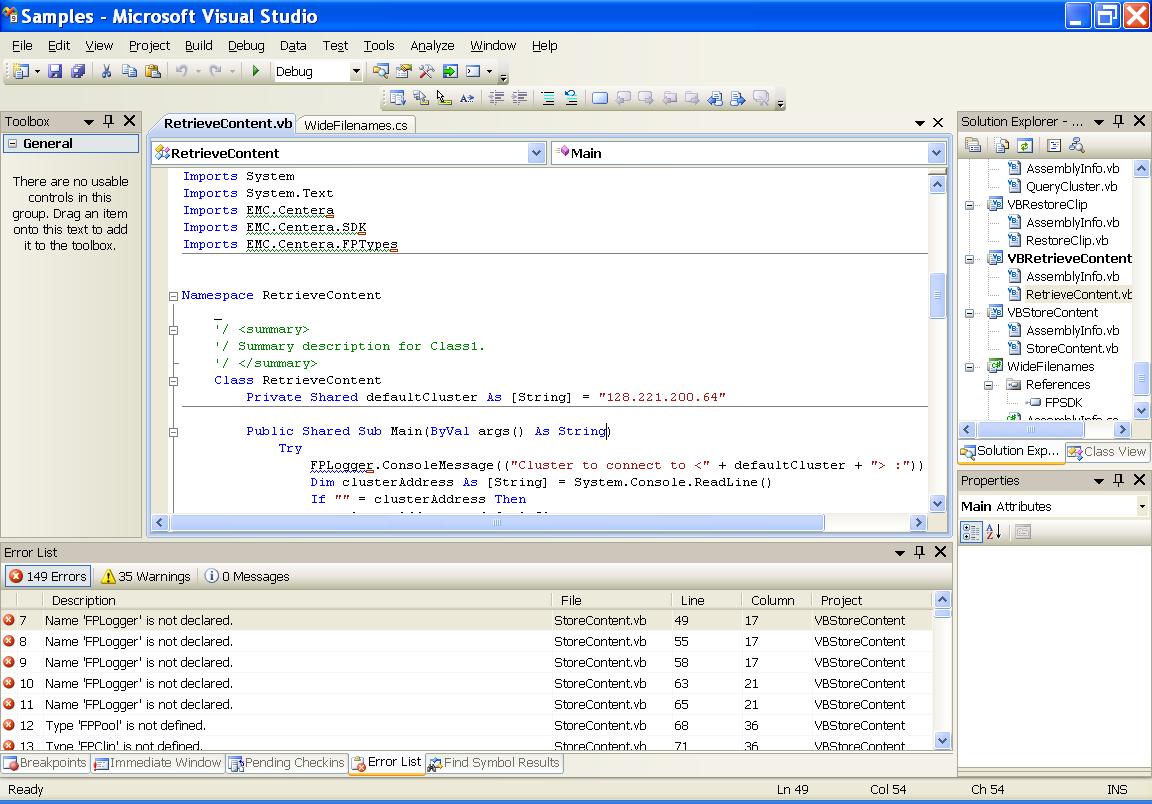Sort error list by Project column
This screenshot has width=1152, height=804.
[871, 600]
